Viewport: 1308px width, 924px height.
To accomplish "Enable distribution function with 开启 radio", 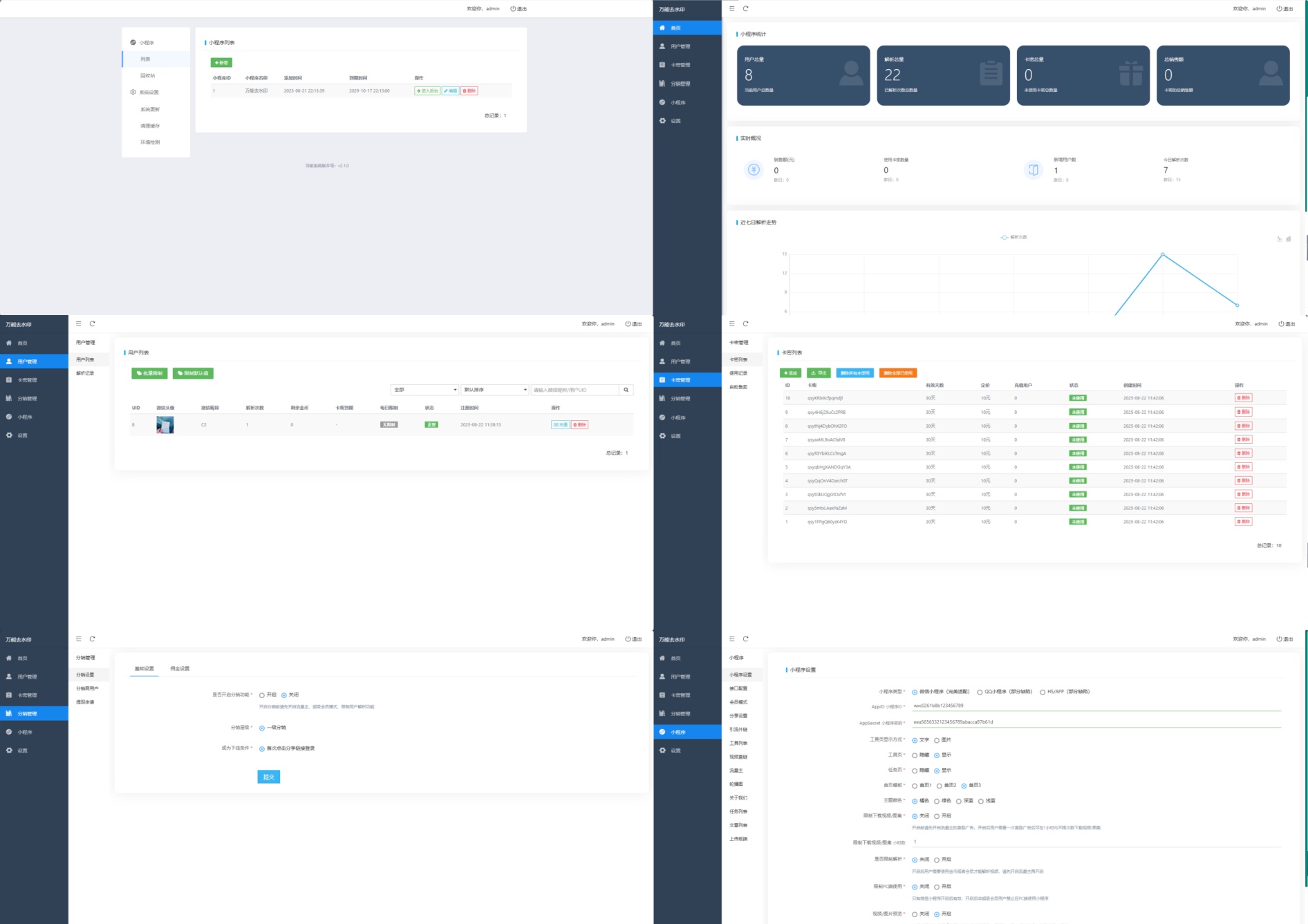I will coord(262,695).
